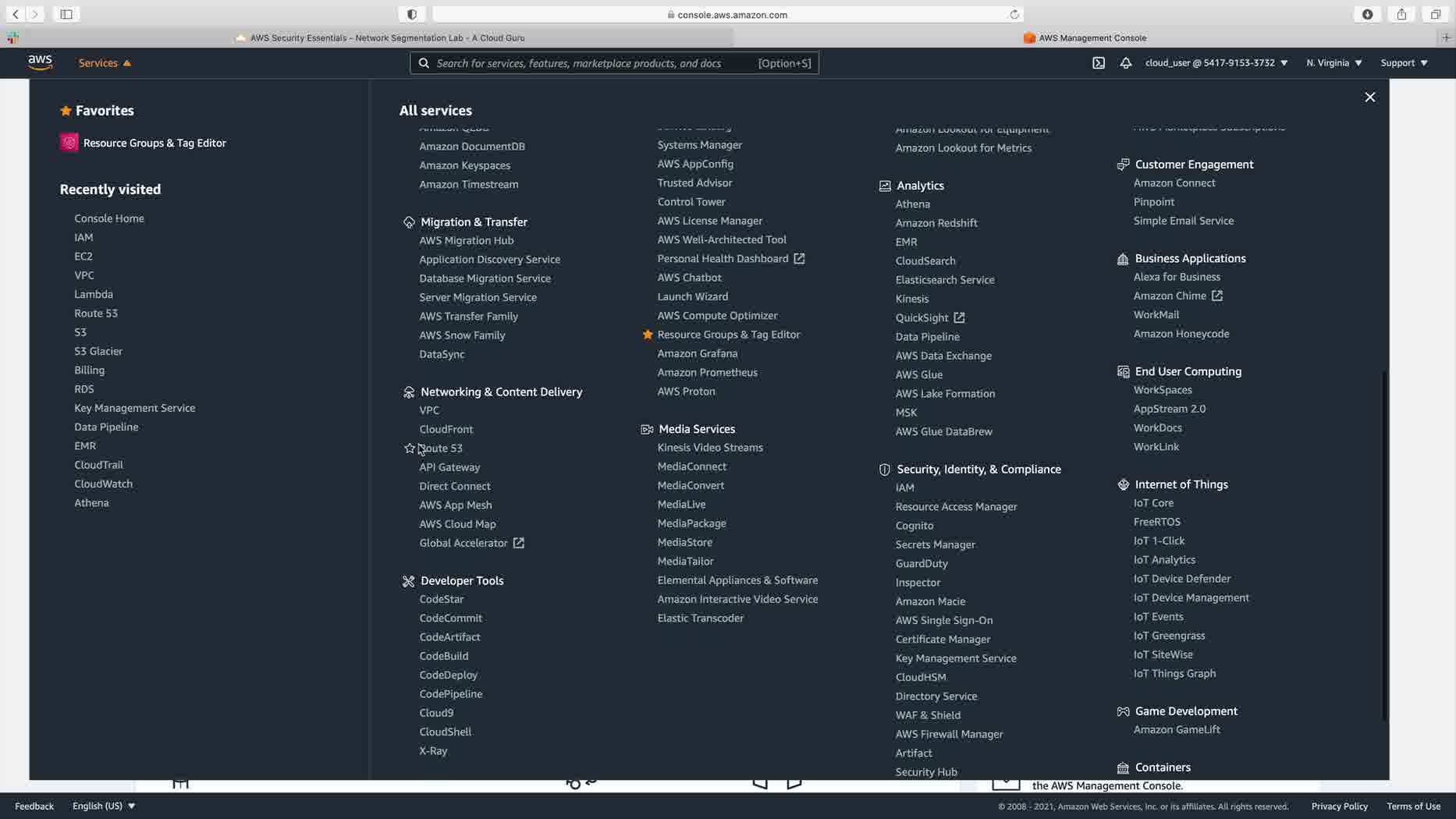Click the Networking & Content Delivery category icon
The width and height of the screenshot is (1456, 819).
click(x=408, y=392)
